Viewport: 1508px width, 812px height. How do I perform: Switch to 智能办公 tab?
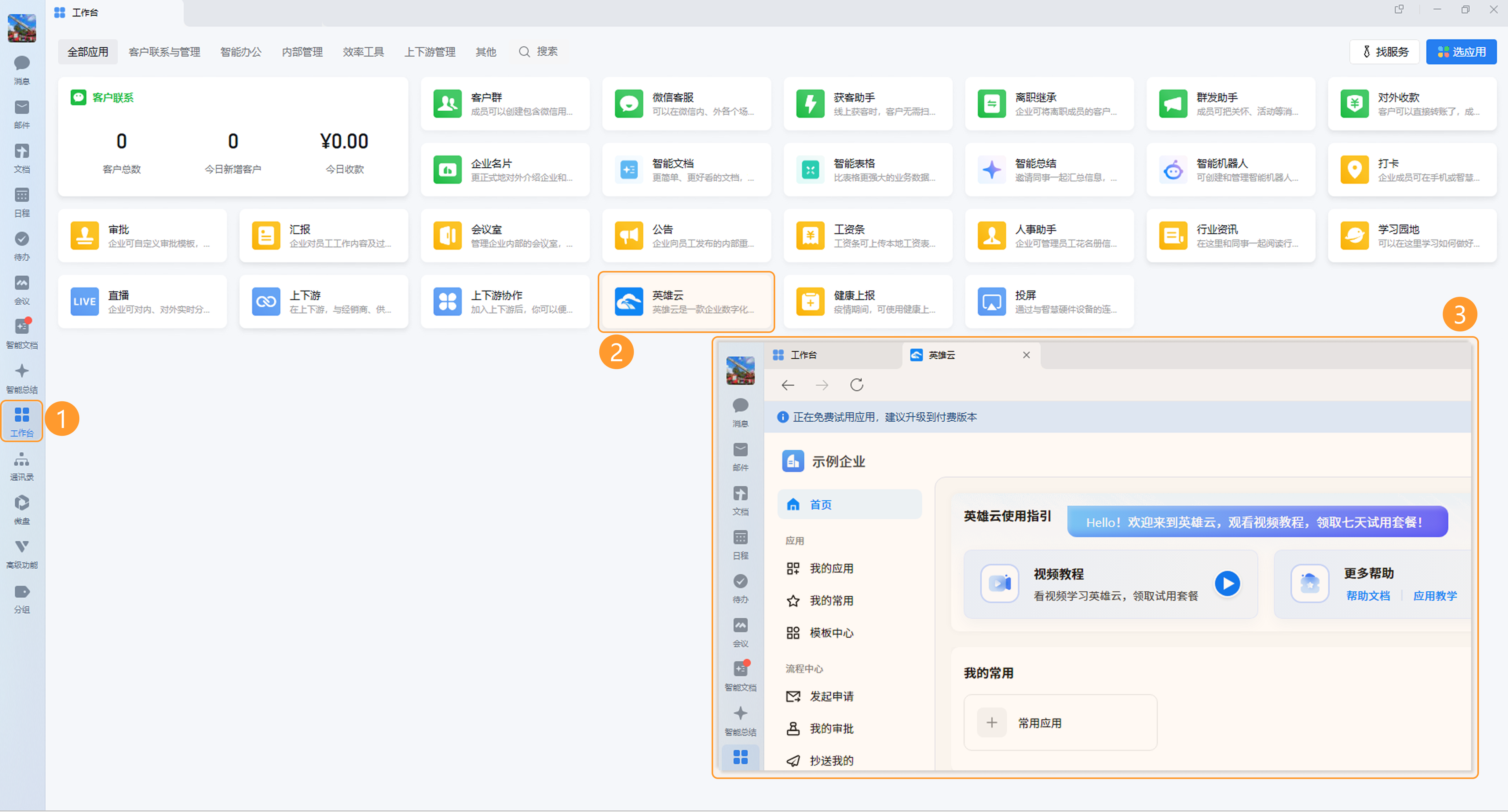(241, 52)
